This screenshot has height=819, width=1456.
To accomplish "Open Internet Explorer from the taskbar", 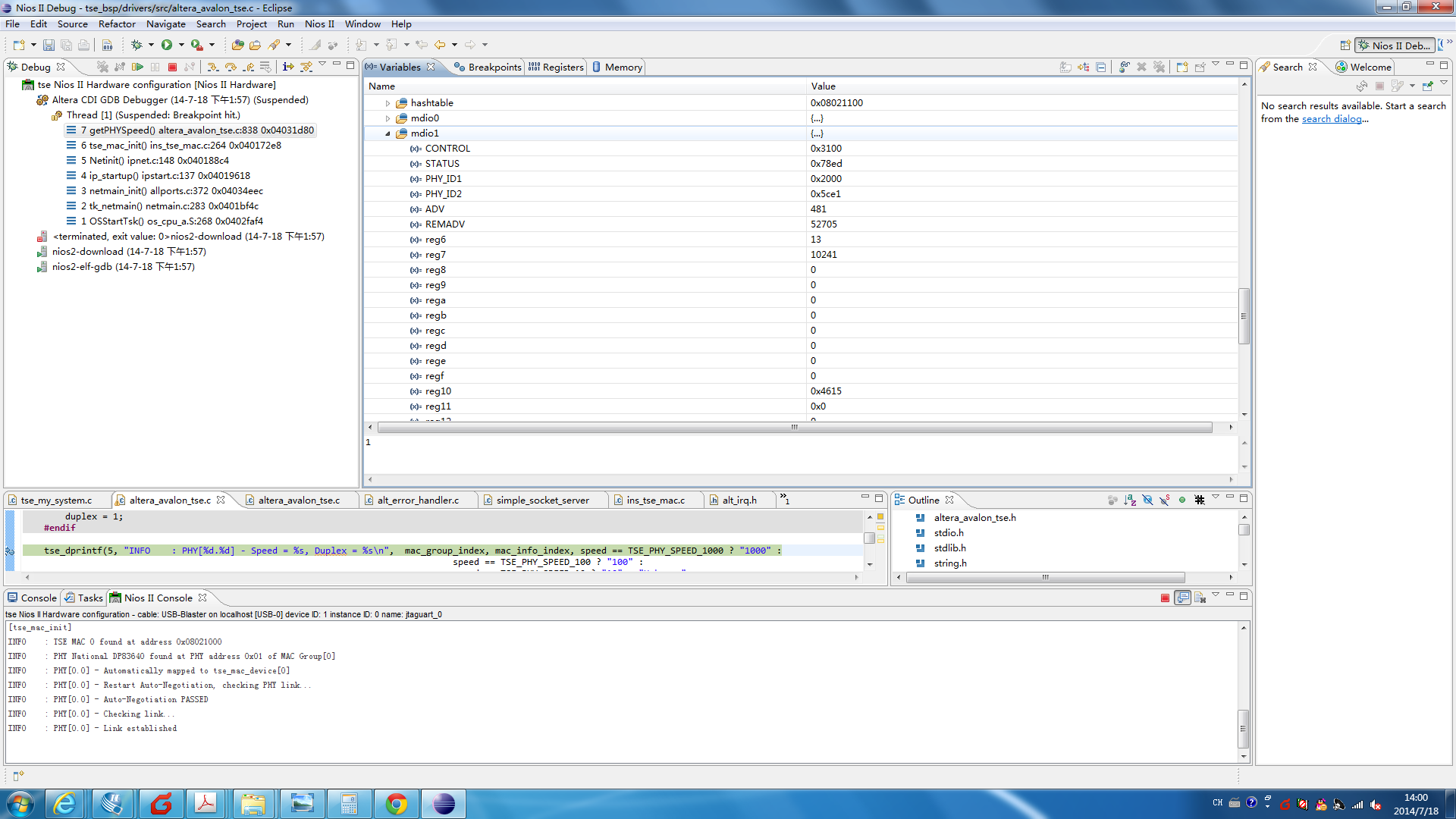I will pyautogui.click(x=65, y=804).
